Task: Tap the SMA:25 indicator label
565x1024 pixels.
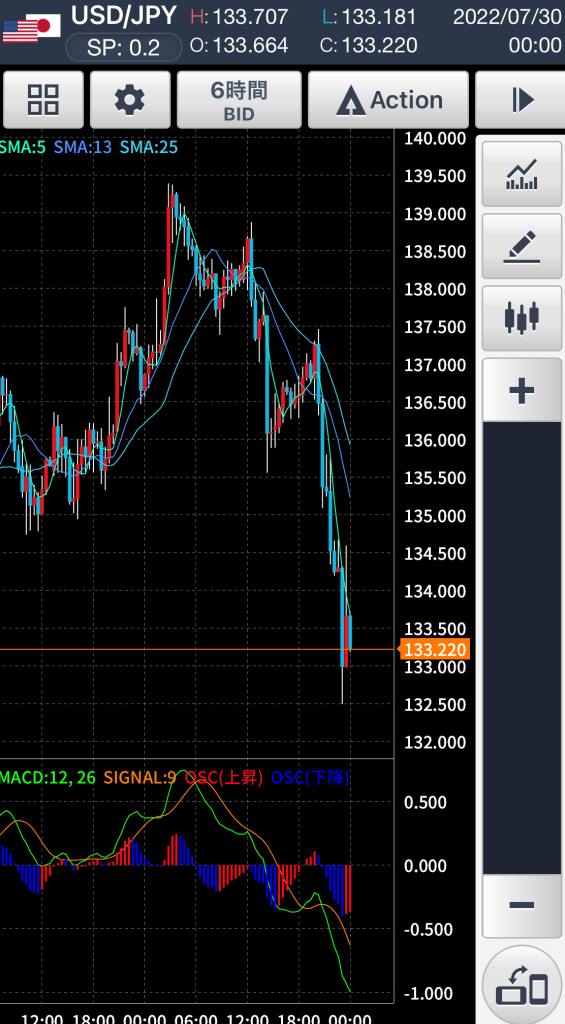Action: [148, 148]
